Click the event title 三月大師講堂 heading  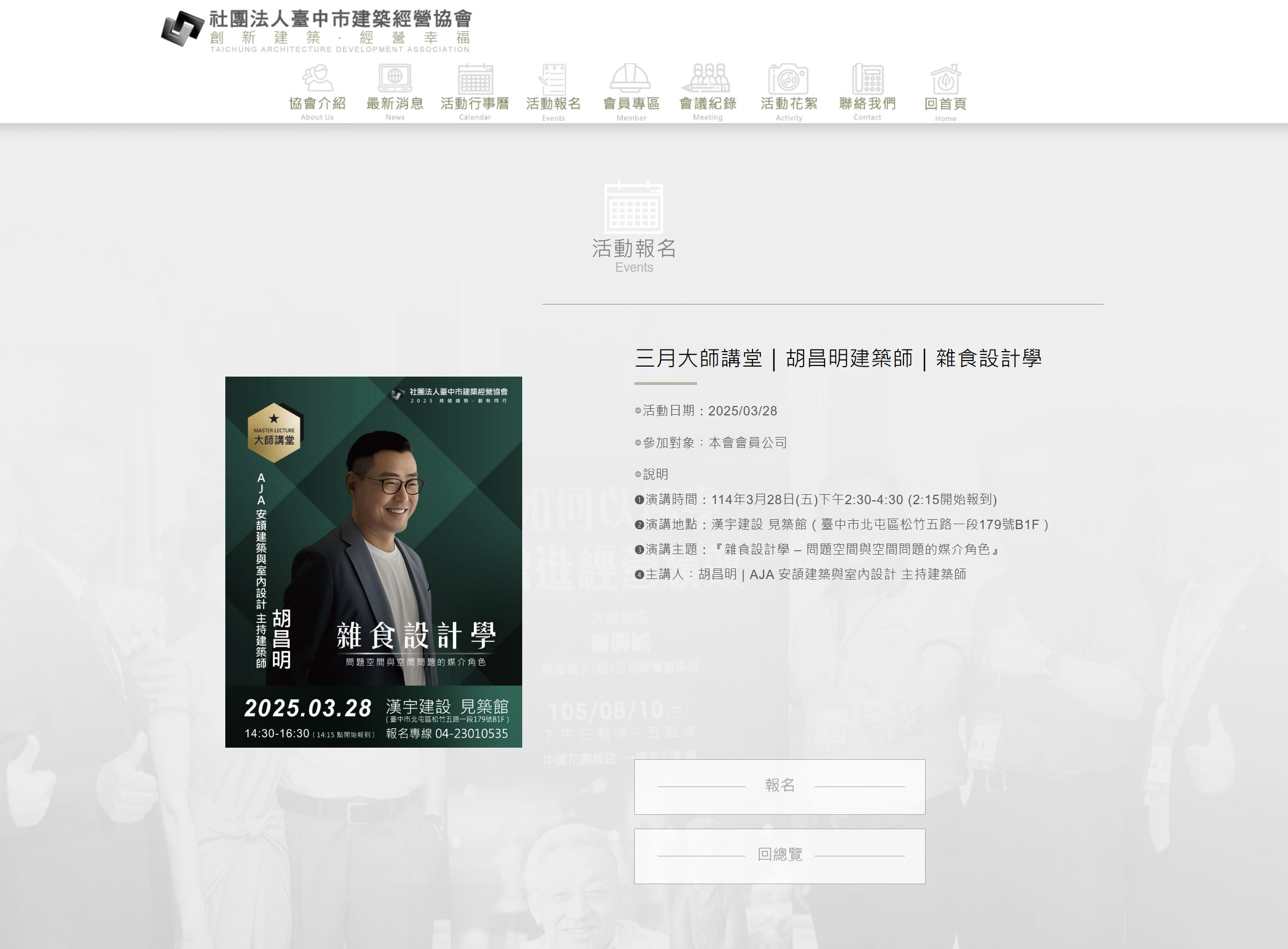(838, 358)
